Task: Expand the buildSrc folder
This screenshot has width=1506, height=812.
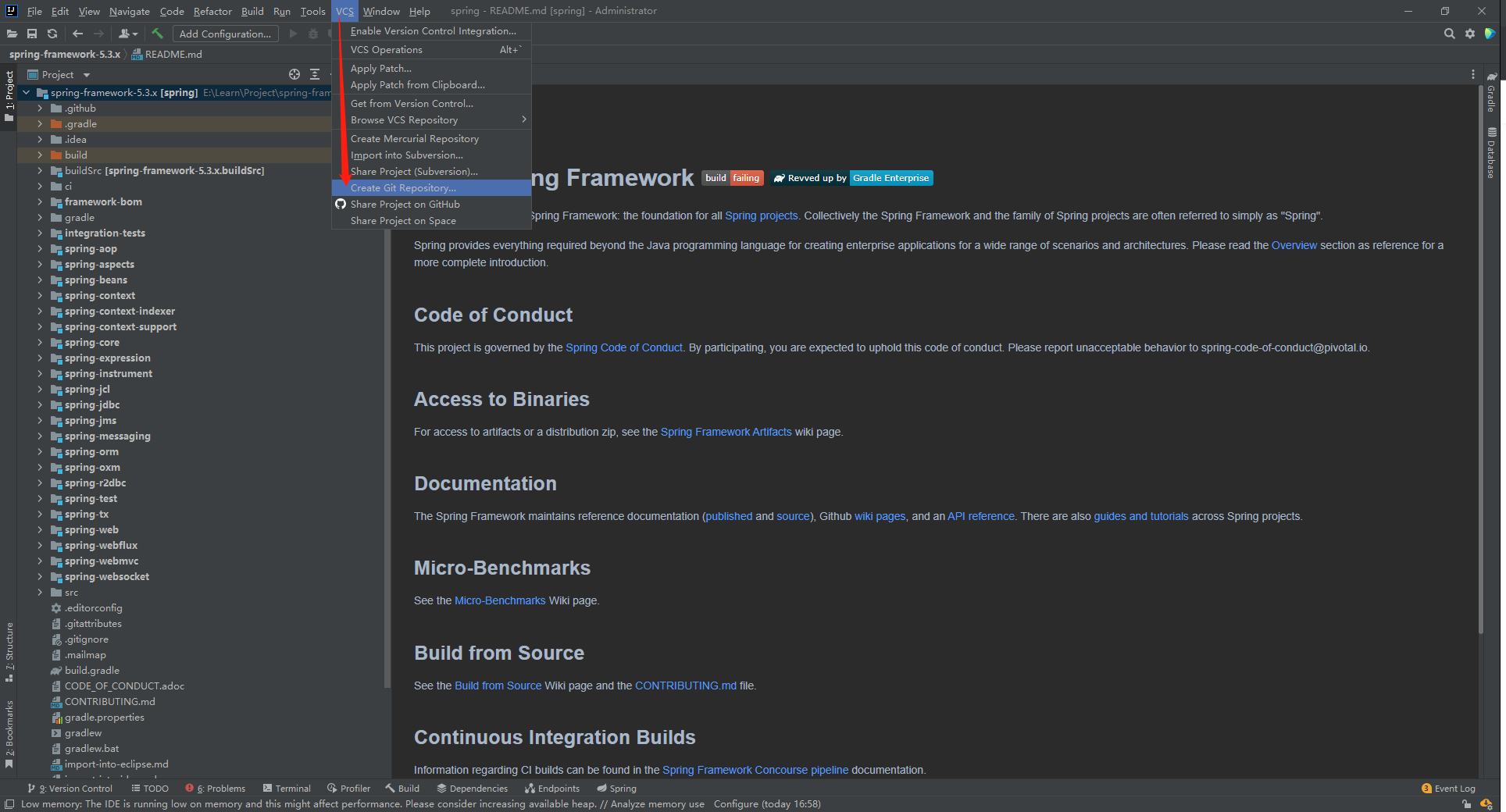Action: (x=40, y=170)
